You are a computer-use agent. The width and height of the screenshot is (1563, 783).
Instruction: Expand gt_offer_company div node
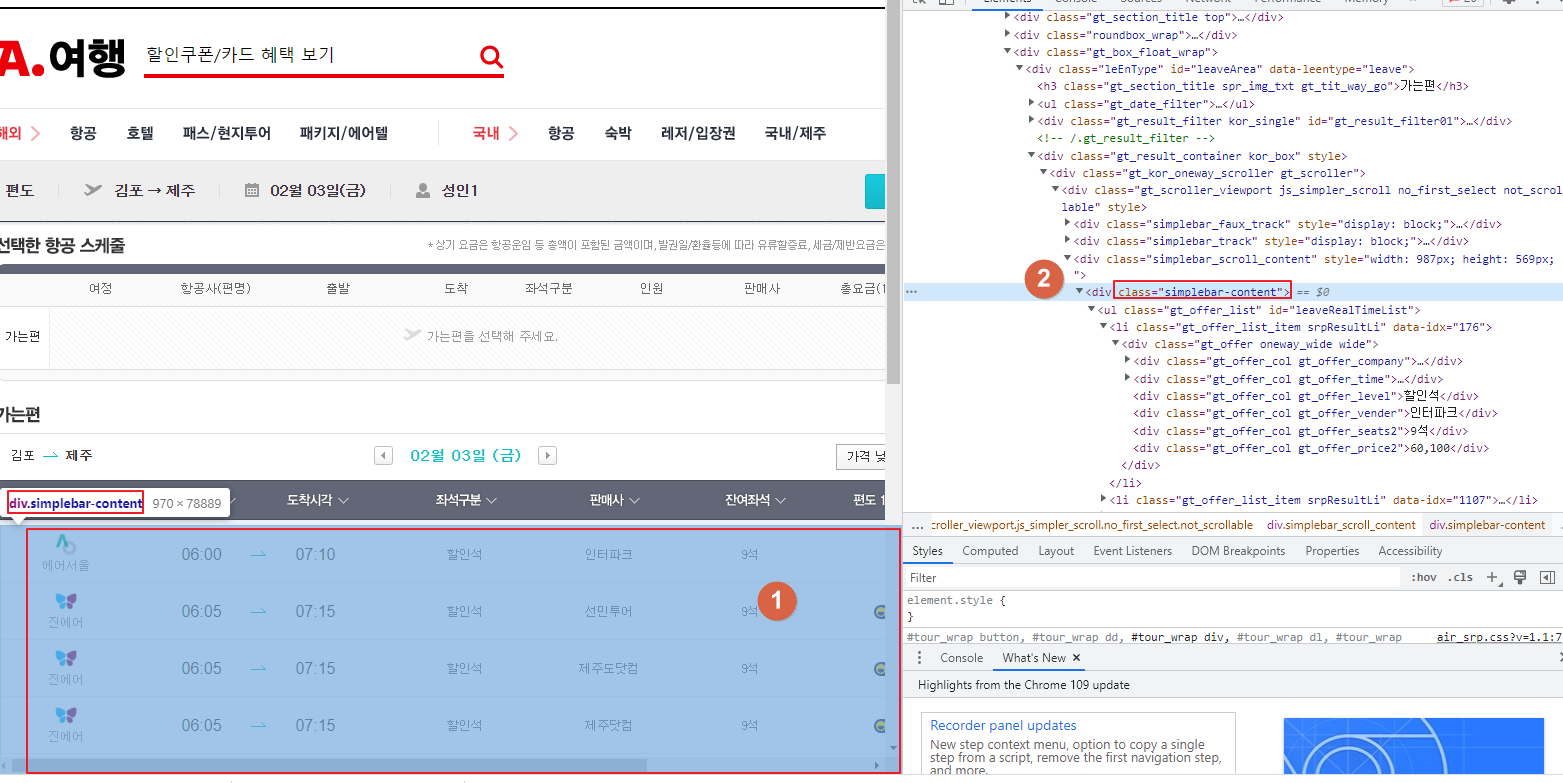click(1128, 361)
